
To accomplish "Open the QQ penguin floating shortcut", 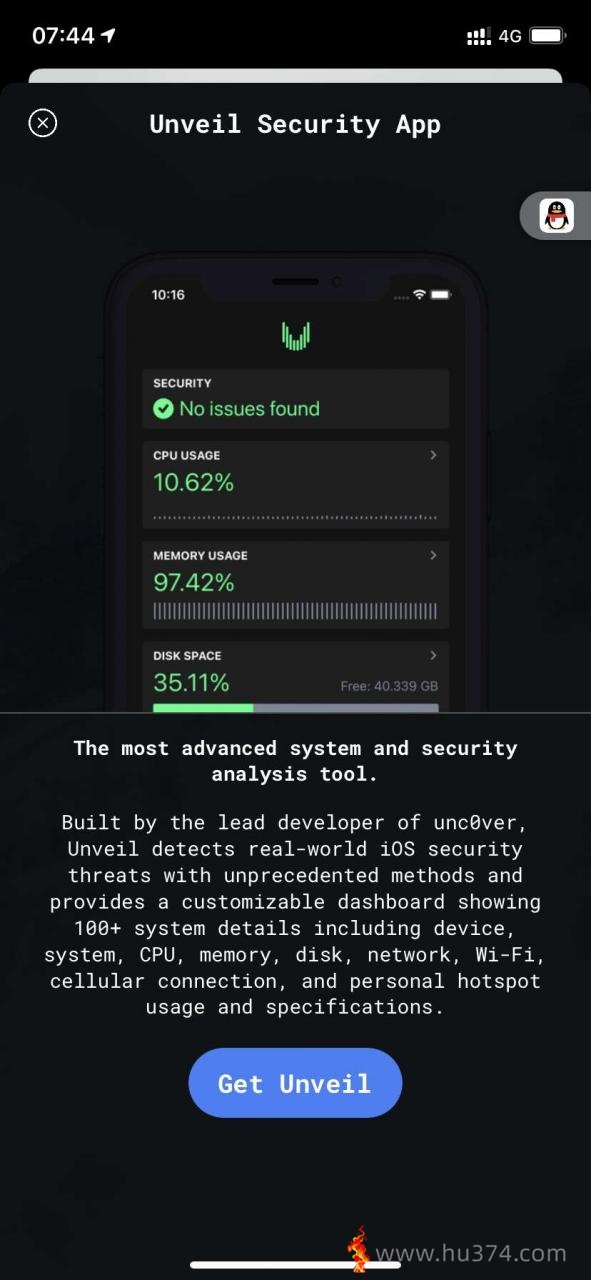I will [557, 216].
